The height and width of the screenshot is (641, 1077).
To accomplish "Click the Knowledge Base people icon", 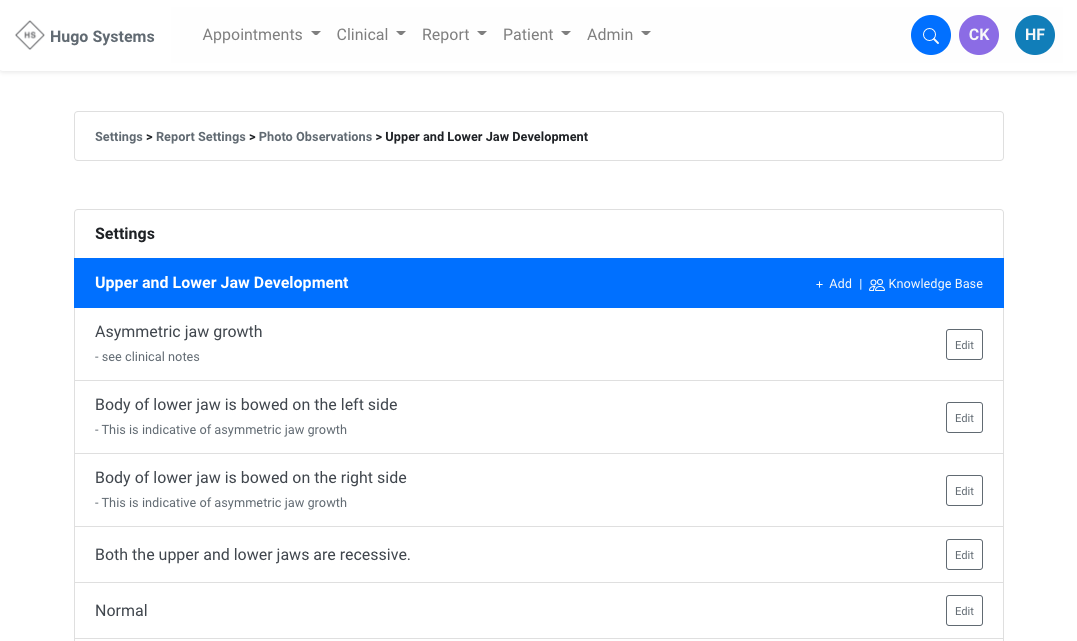I will click(x=877, y=285).
